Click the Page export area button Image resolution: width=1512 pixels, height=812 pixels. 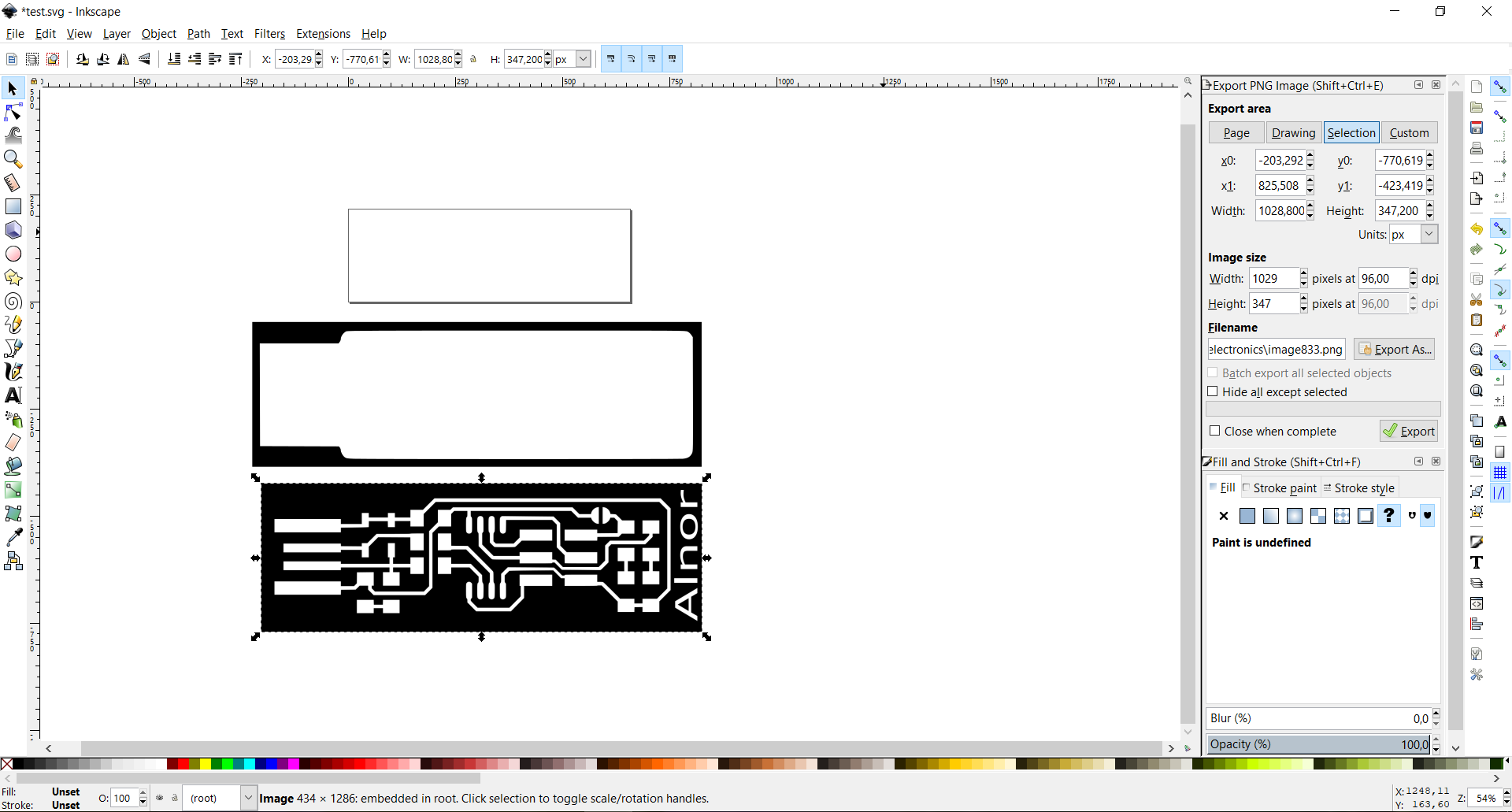pyautogui.click(x=1236, y=133)
